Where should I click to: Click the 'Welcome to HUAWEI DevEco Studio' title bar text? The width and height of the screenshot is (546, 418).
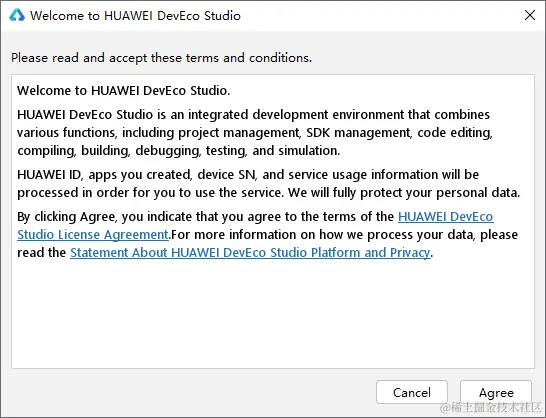pyautogui.click(x=135, y=16)
